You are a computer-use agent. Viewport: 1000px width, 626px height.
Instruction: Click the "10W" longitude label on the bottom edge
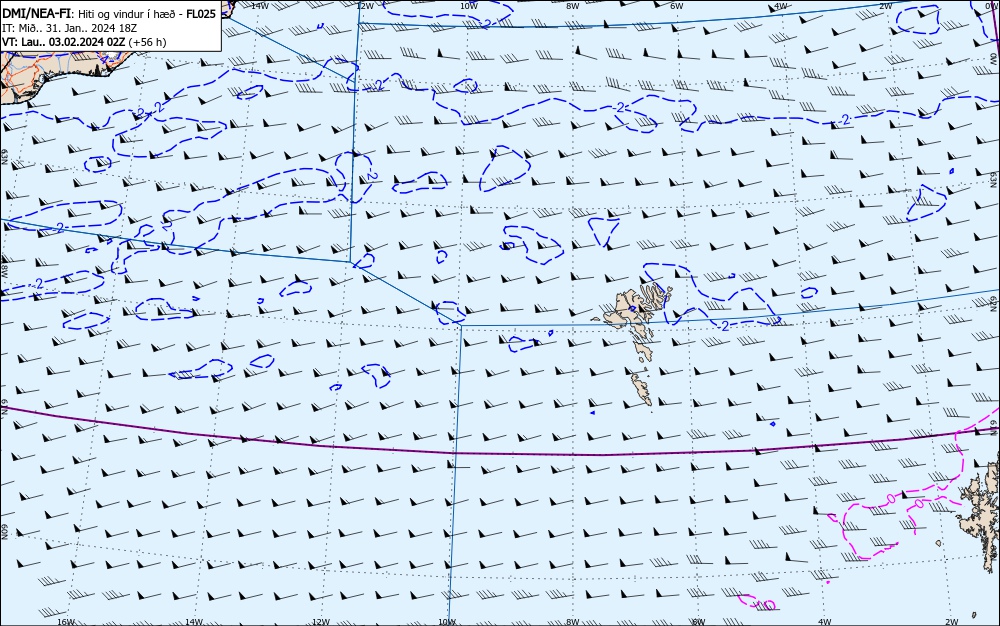pos(447,622)
